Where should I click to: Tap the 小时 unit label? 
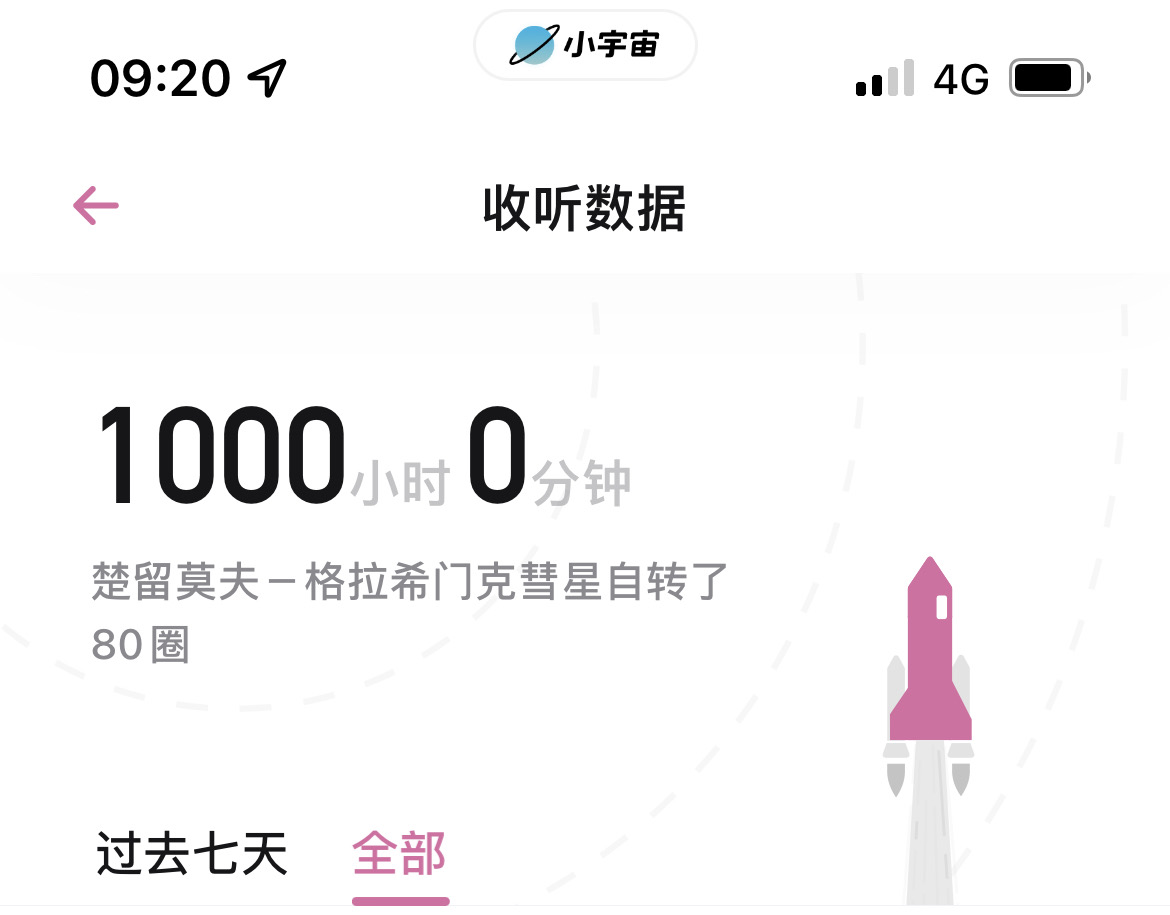tap(401, 483)
